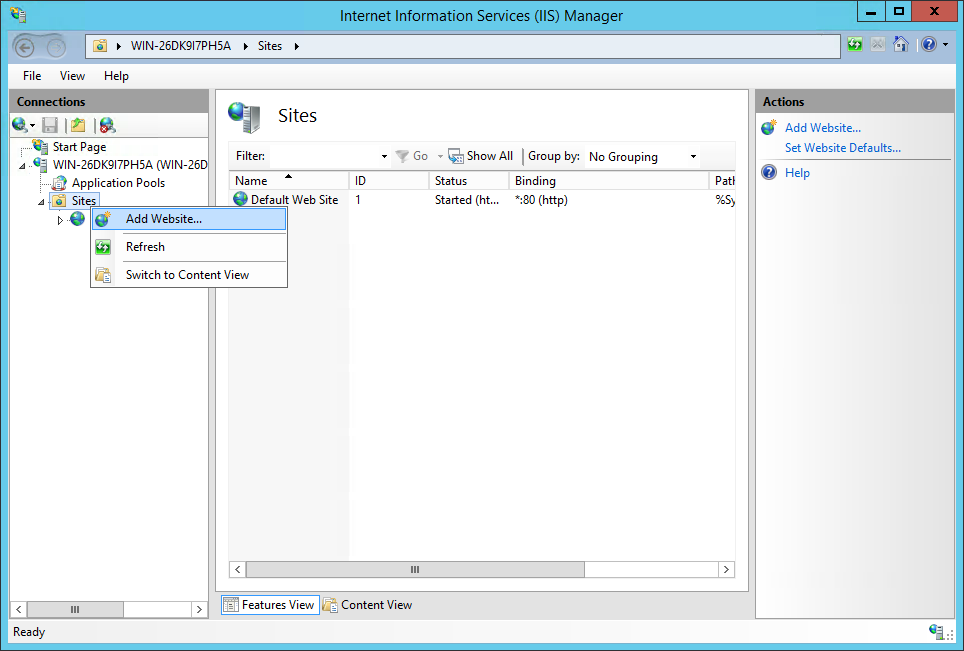Collapse the Sites tree node

(41, 202)
